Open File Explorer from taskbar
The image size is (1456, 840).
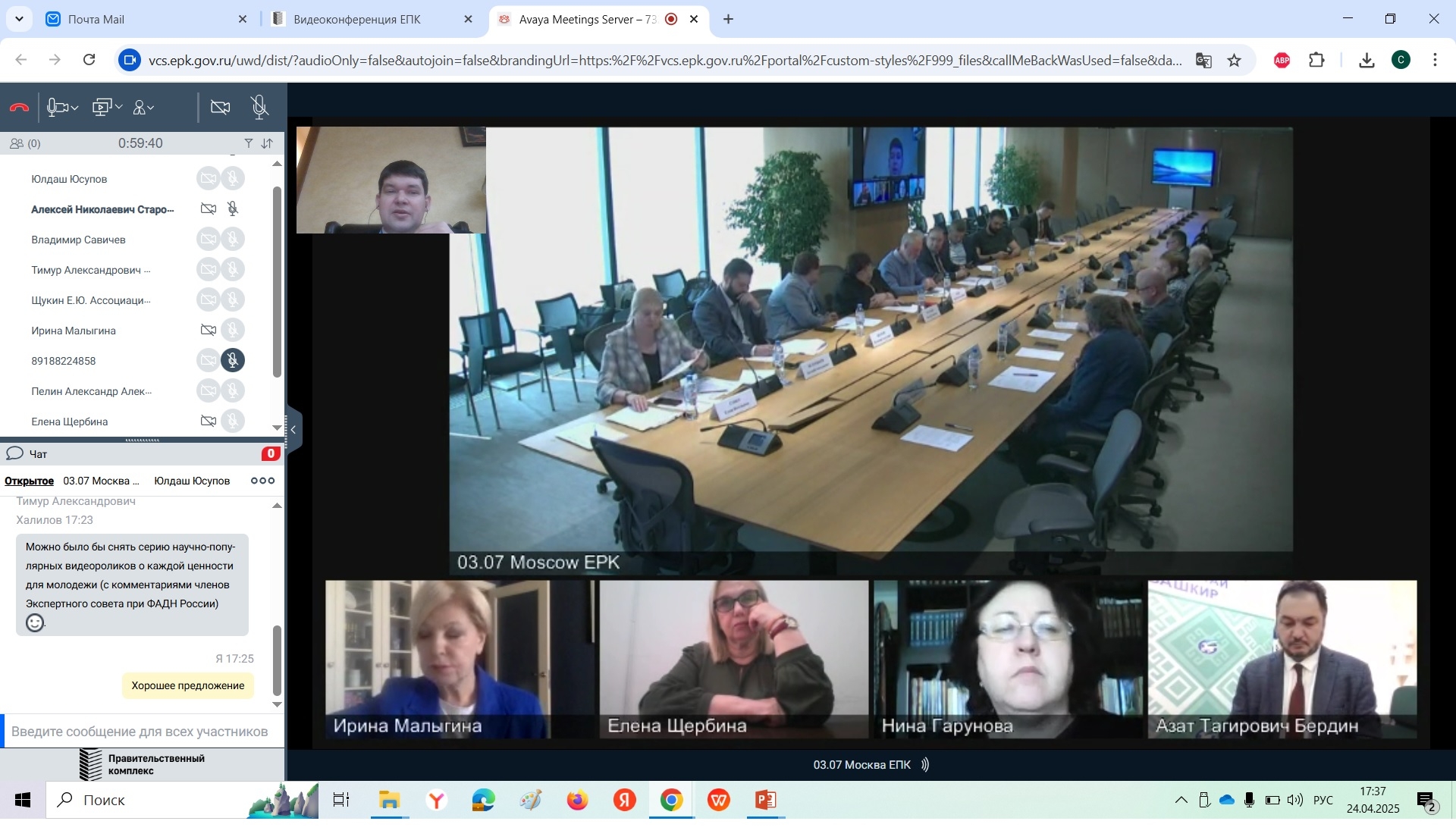[389, 800]
